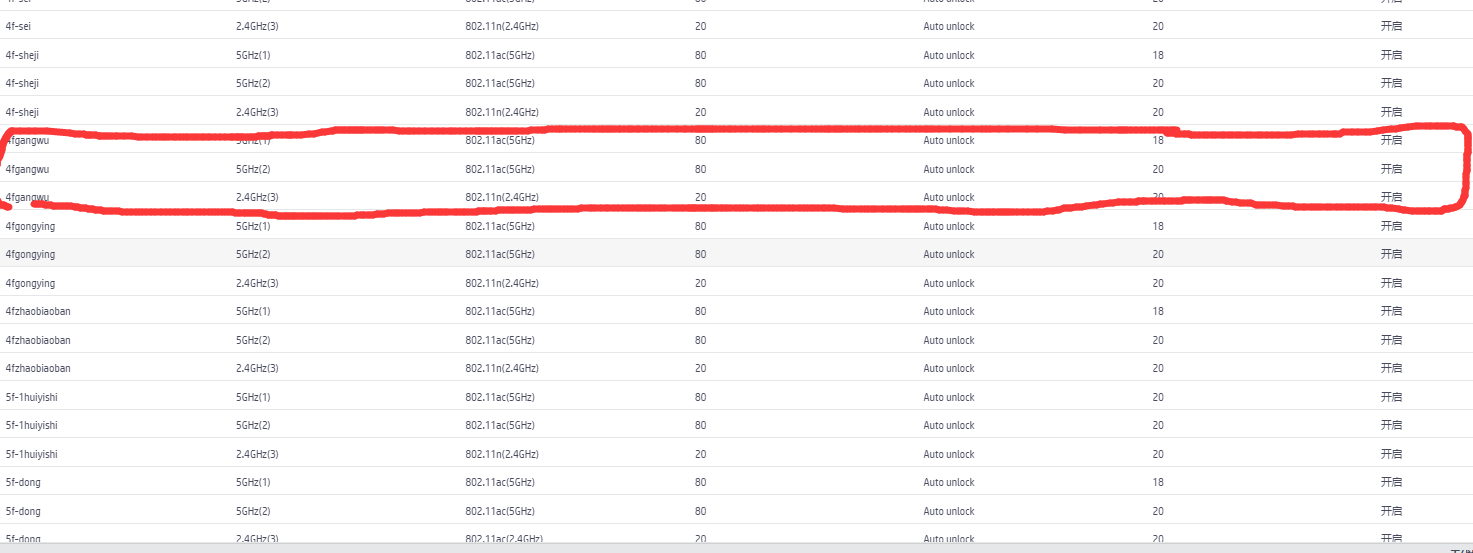The width and height of the screenshot is (1473, 553).
Task: Click bandwidth 80 in 5f-1huiyishi 5GHz(1) row
Action: (x=700, y=397)
